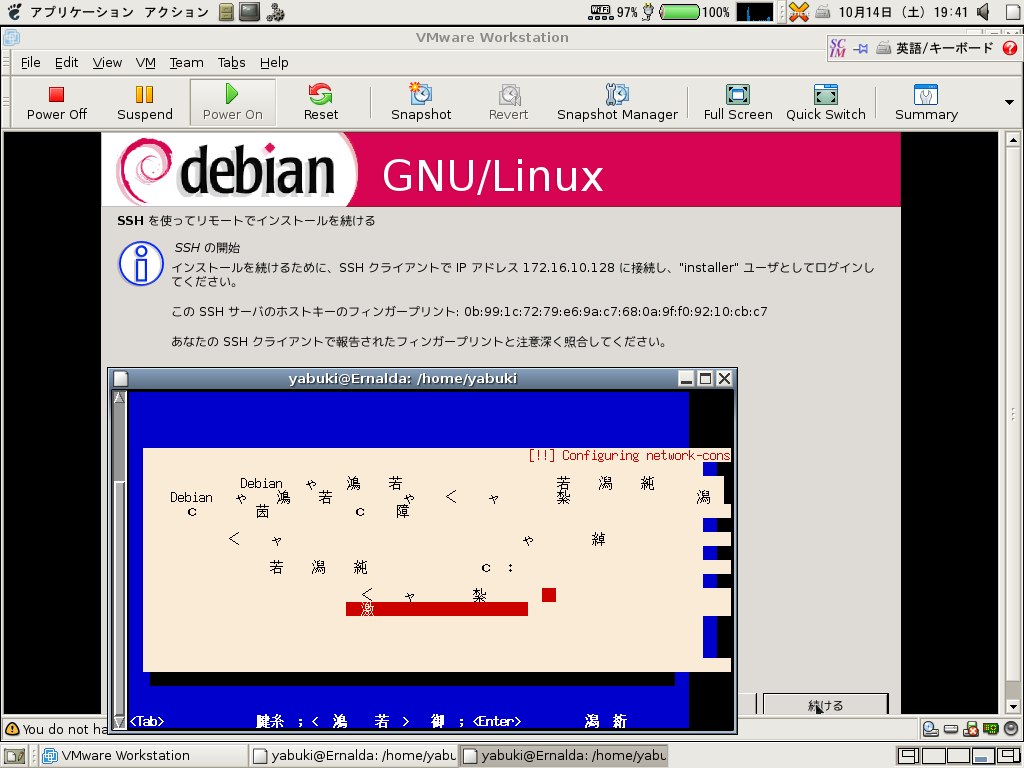The image size is (1024, 768).
Task: Launch the file cabinet panel launcher
Action: coord(226,12)
